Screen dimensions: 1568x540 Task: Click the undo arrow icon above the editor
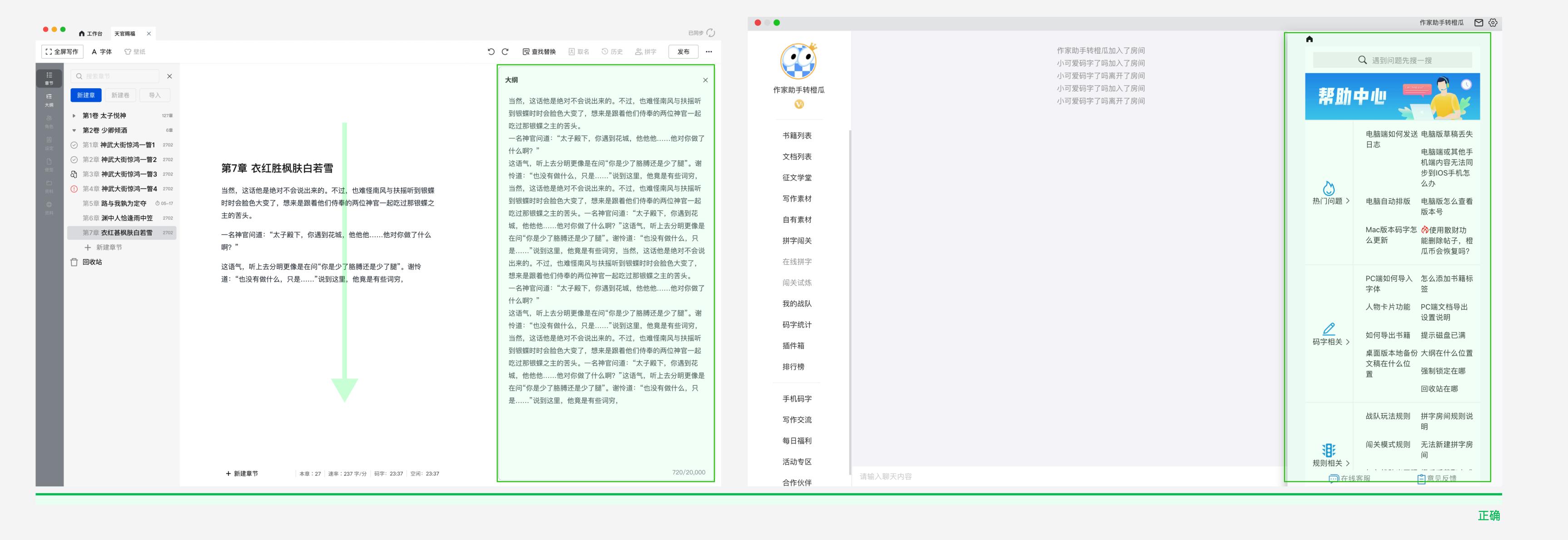click(491, 52)
